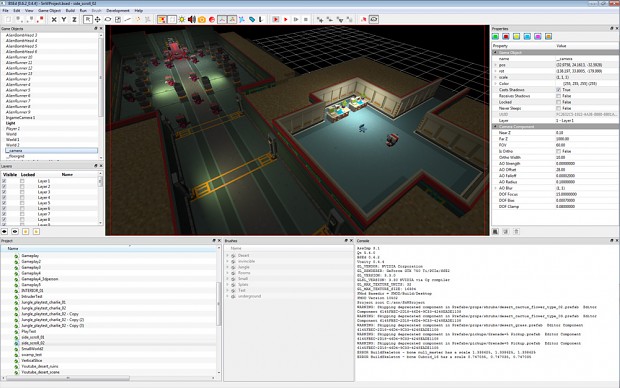The width and height of the screenshot is (620, 388).
Task: Open Youtube_desert_ruins in Project list
Action: (x=40, y=366)
